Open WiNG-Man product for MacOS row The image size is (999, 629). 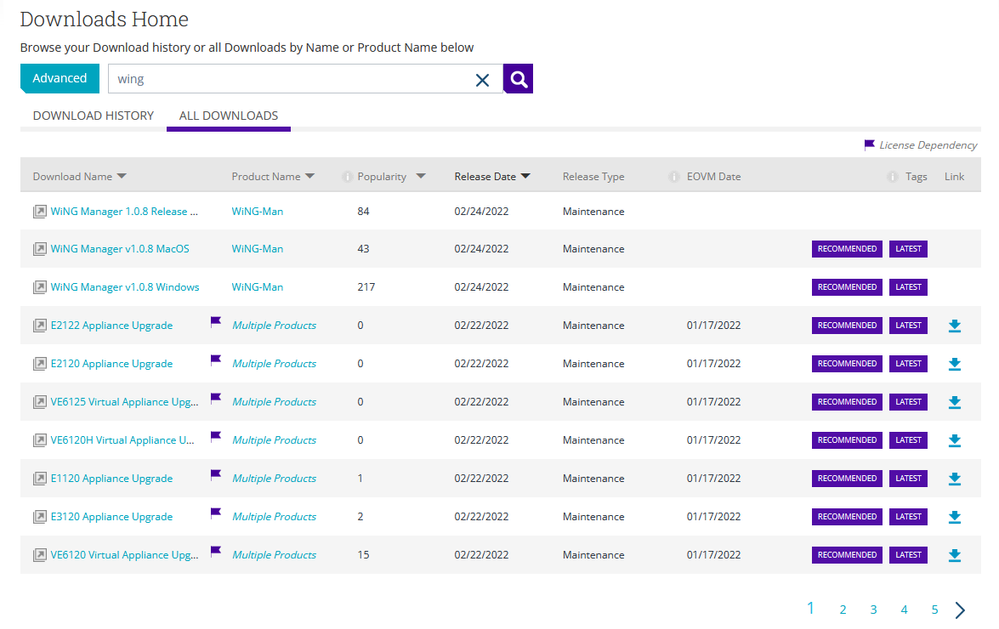pyautogui.click(x=257, y=249)
